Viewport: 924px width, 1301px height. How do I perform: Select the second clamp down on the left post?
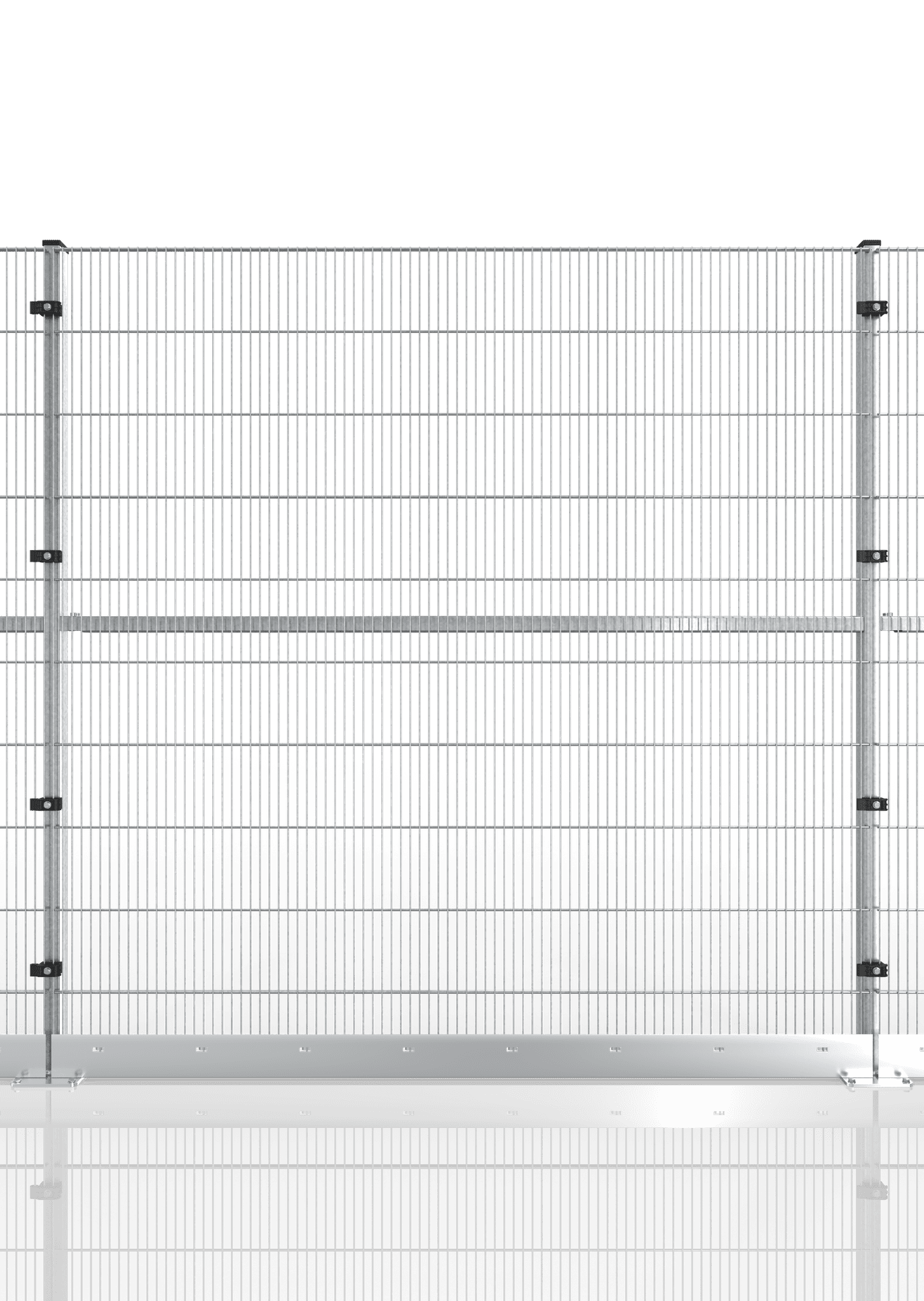coord(46,556)
